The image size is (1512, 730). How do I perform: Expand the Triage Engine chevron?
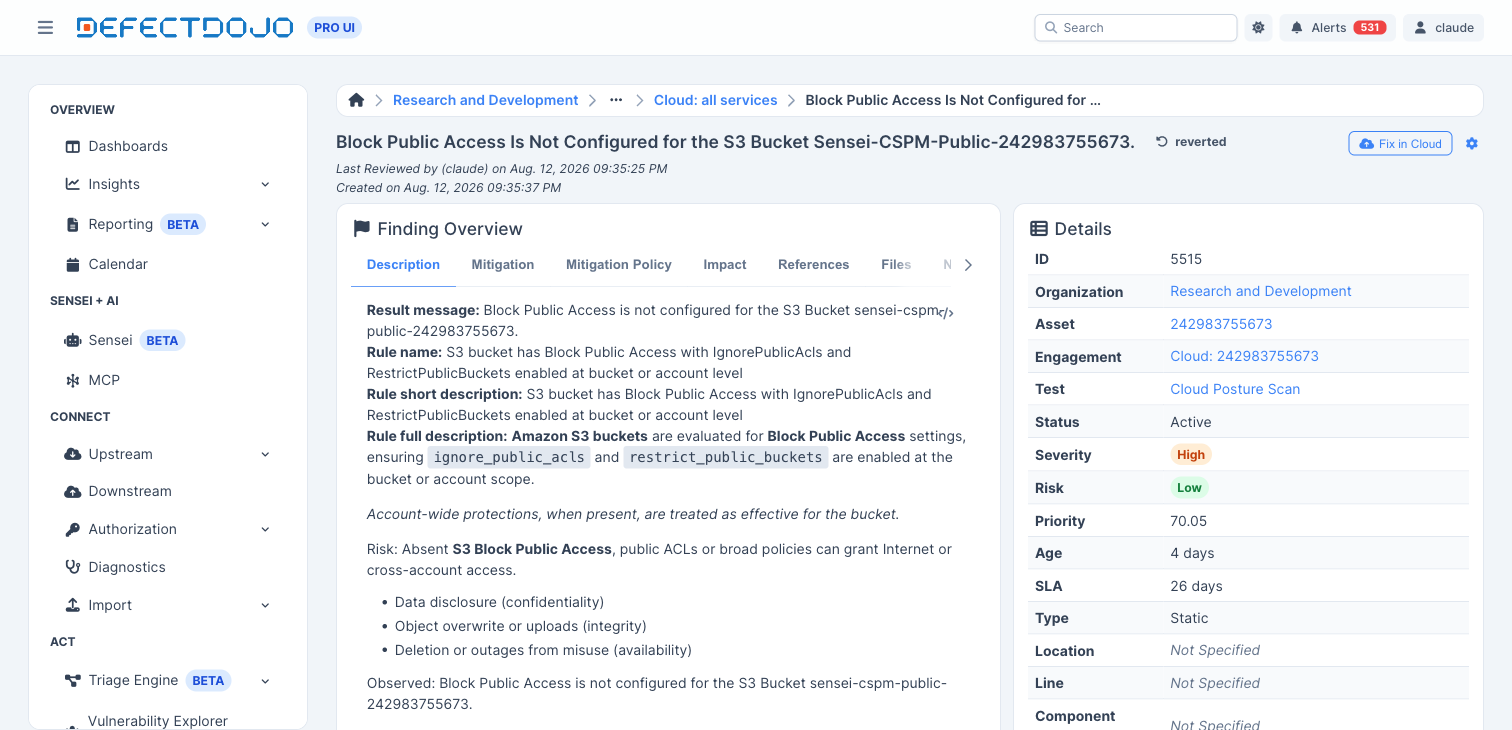point(265,681)
